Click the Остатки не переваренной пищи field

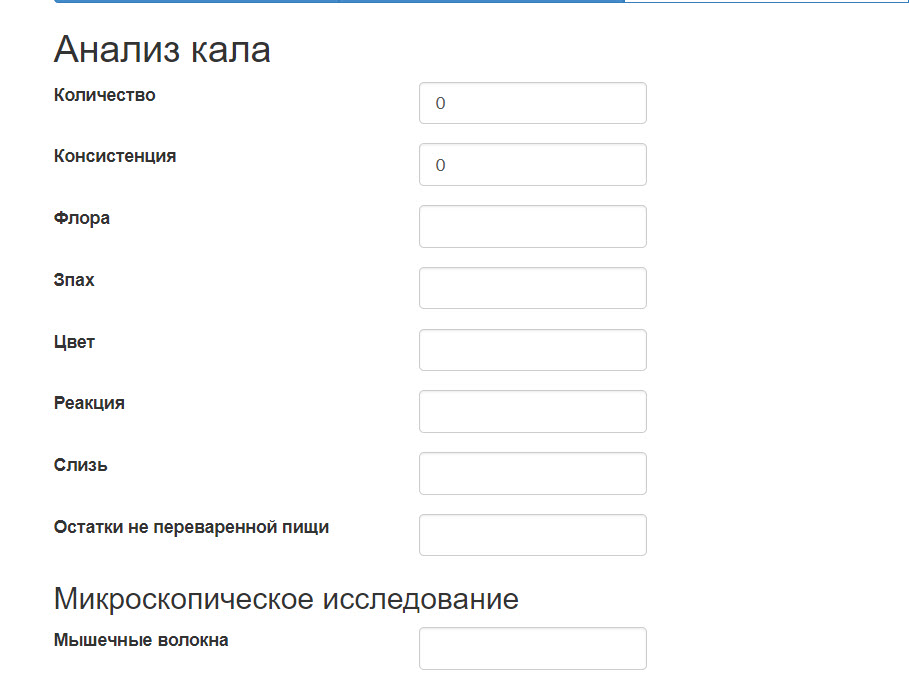(x=532, y=535)
